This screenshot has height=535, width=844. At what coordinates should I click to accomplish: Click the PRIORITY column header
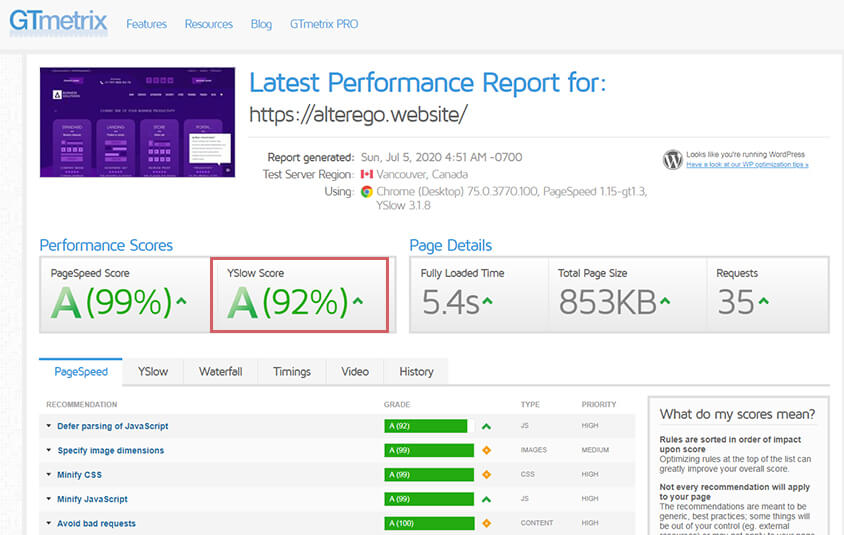[x=599, y=404]
